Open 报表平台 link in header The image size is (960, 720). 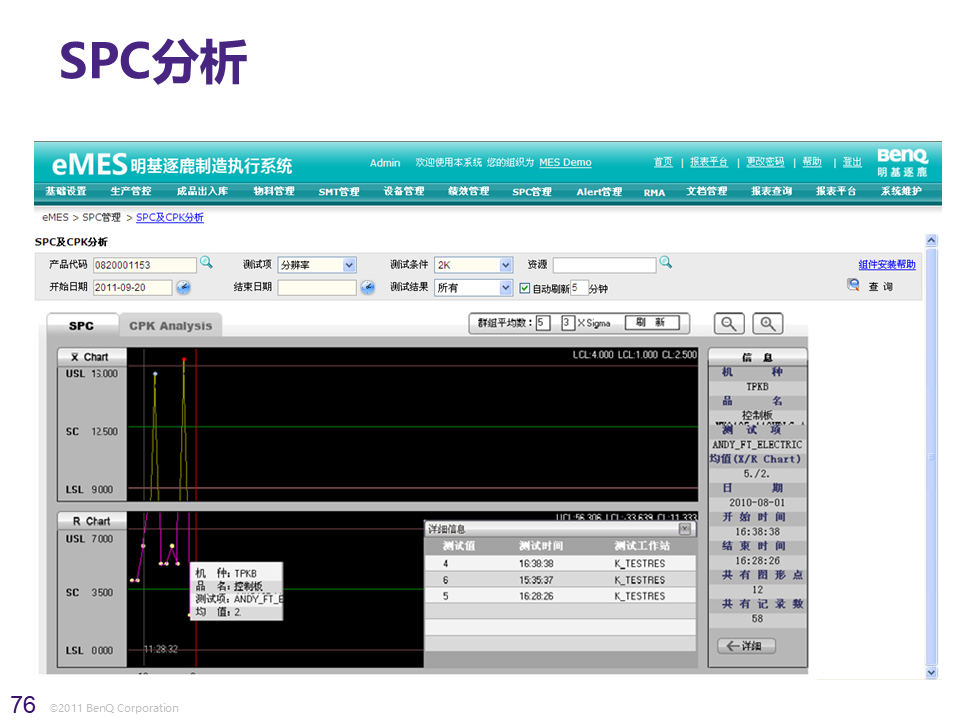[x=708, y=162]
